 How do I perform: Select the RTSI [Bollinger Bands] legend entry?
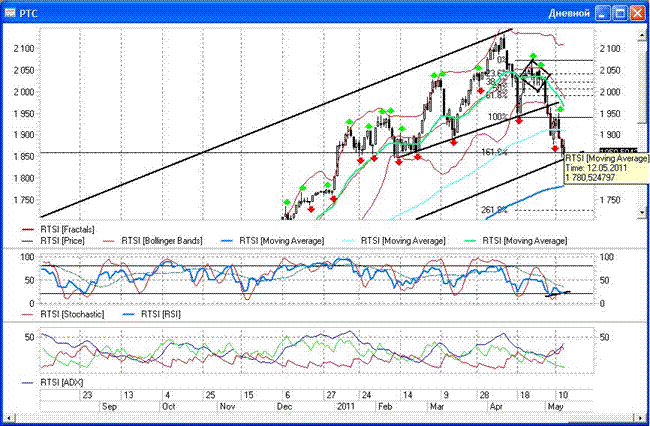tap(152, 241)
